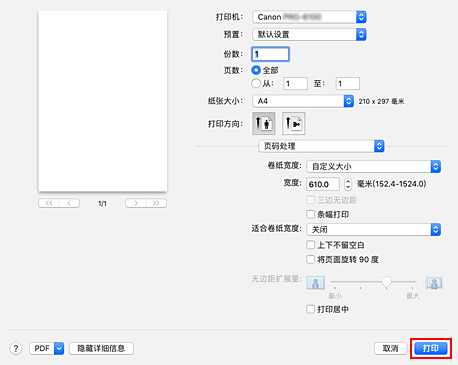This screenshot has height=365, width=458.
Task: Click the 210 x 297 毫米 text
Action: (381, 101)
